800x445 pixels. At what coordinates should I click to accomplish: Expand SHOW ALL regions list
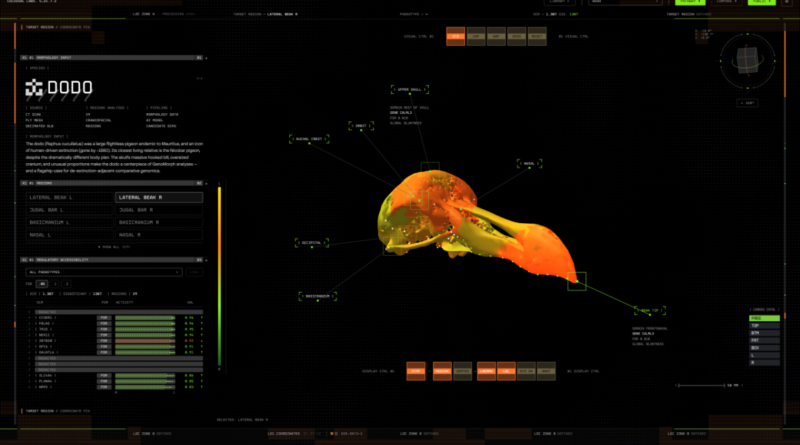(x=114, y=247)
